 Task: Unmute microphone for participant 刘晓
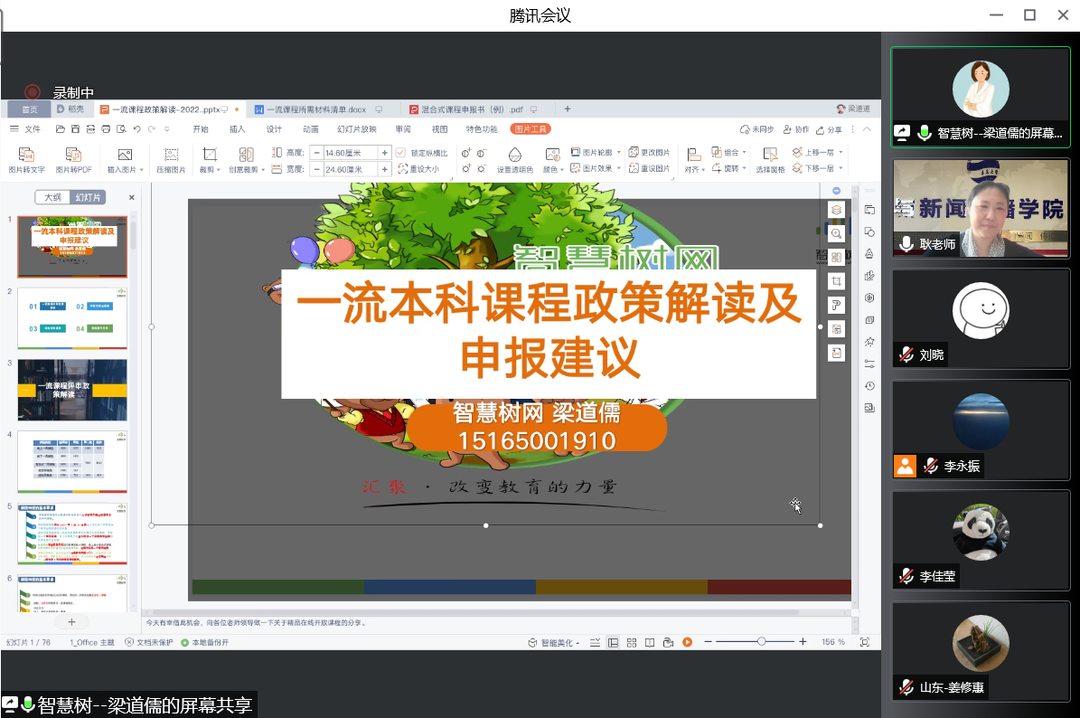point(906,355)
